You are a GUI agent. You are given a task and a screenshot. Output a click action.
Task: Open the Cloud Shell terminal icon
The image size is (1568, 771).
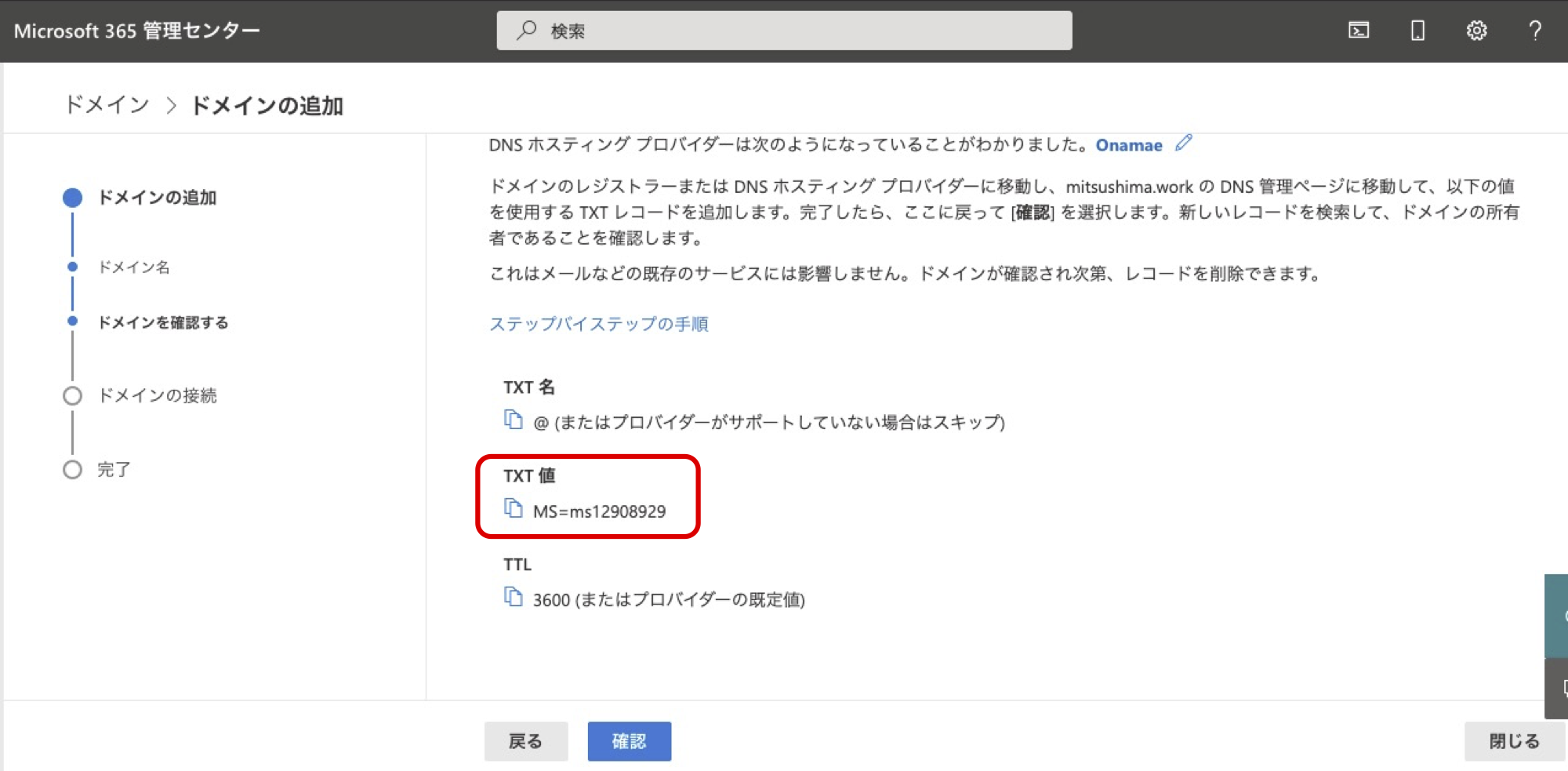[1359, 31]
